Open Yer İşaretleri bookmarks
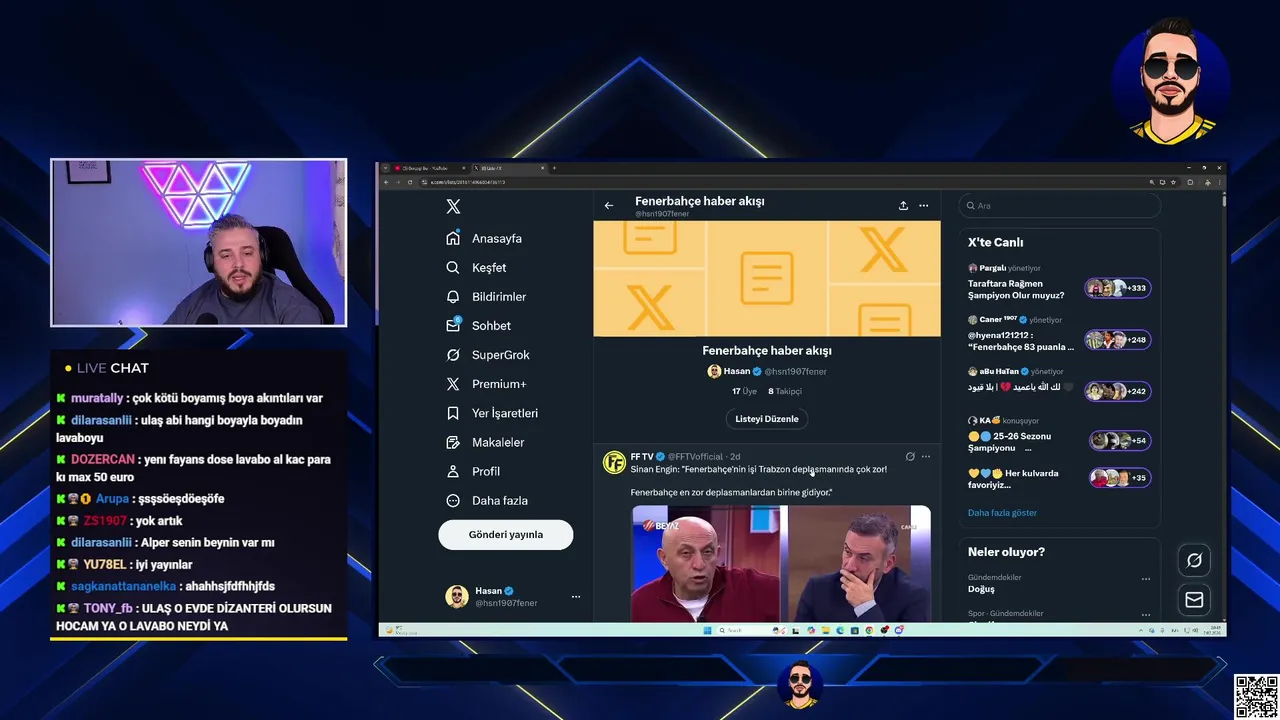Viewport: 1280px width, 720px height. [491, 413]
